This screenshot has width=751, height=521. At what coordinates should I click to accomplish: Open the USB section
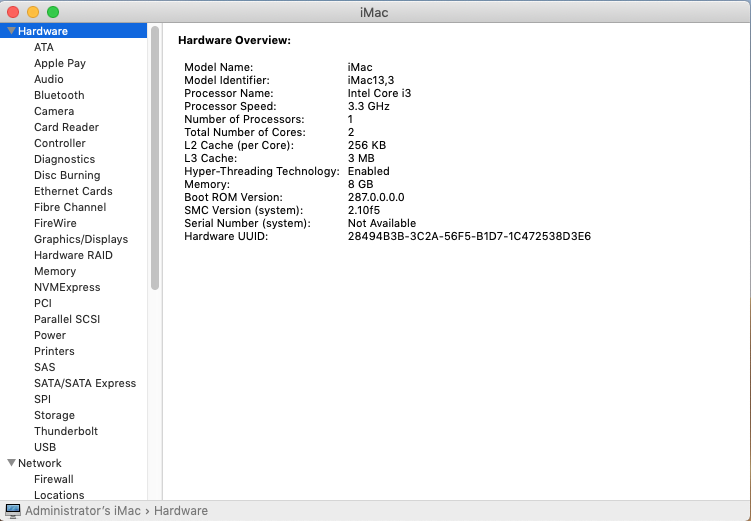pos(45,447)
